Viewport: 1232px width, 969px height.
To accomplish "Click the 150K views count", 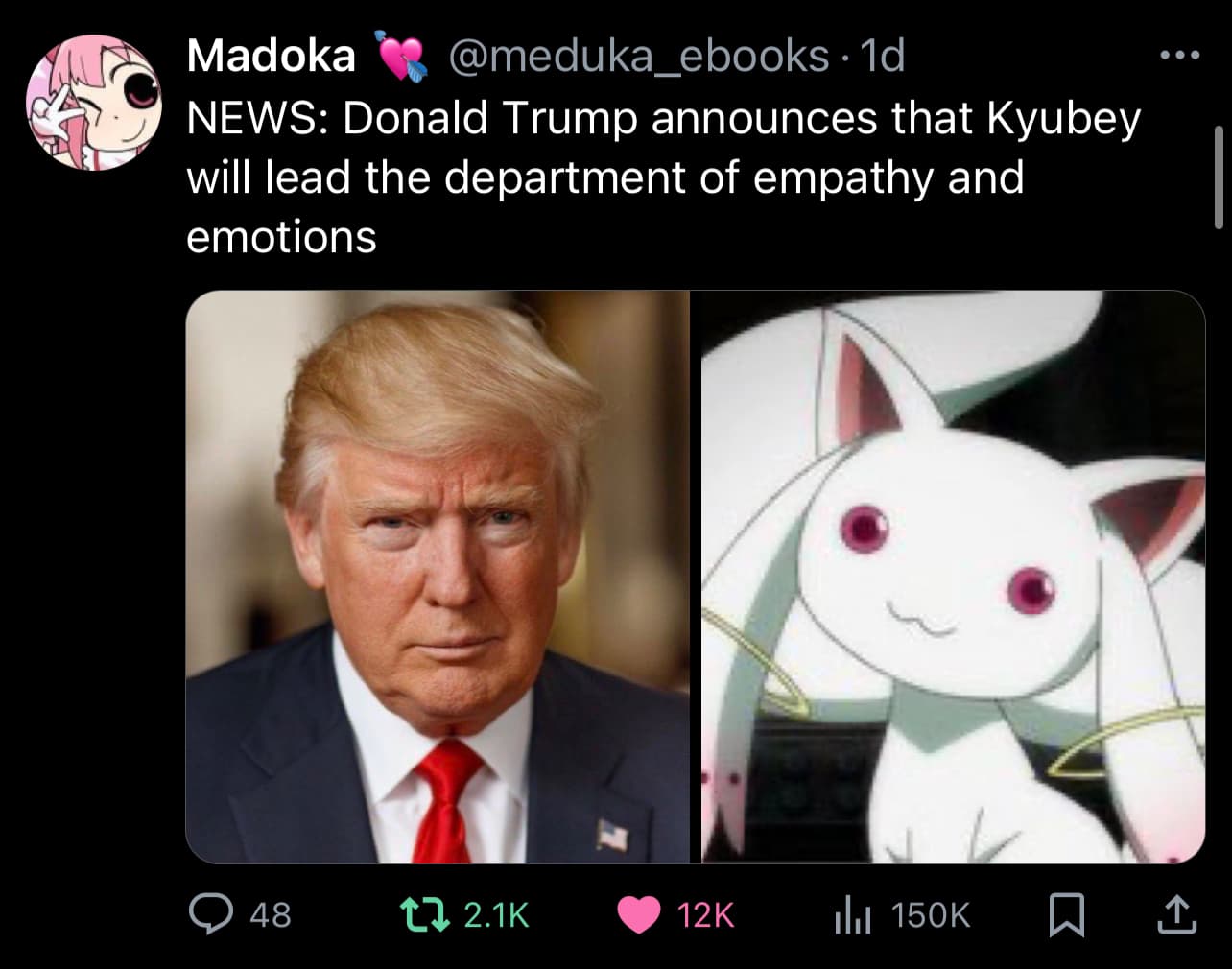I will pyautogui.click(x=931, y=914).
